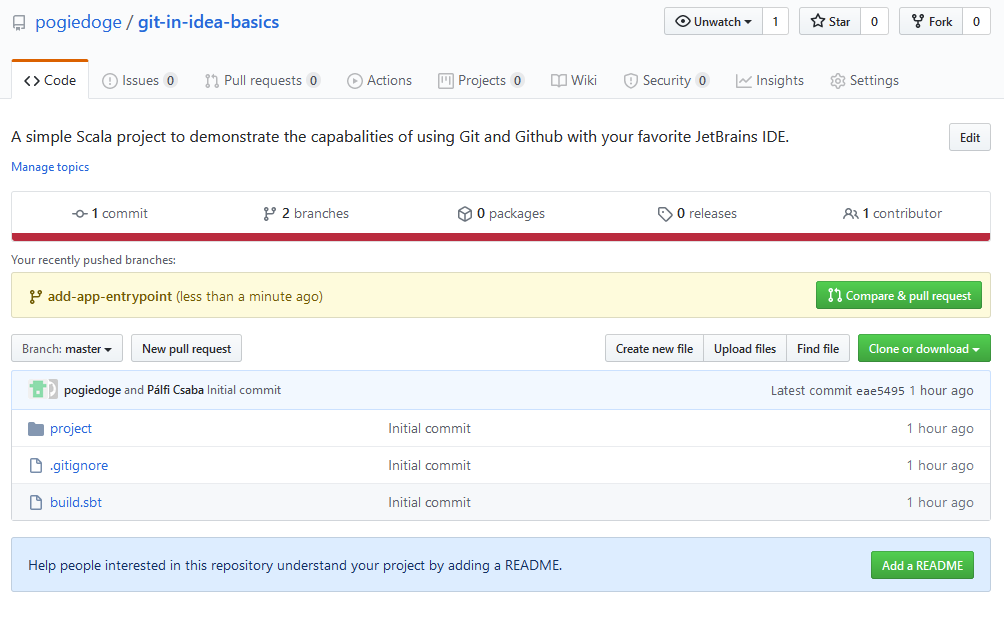Click the forks count next to Fork

click(976, 22)
